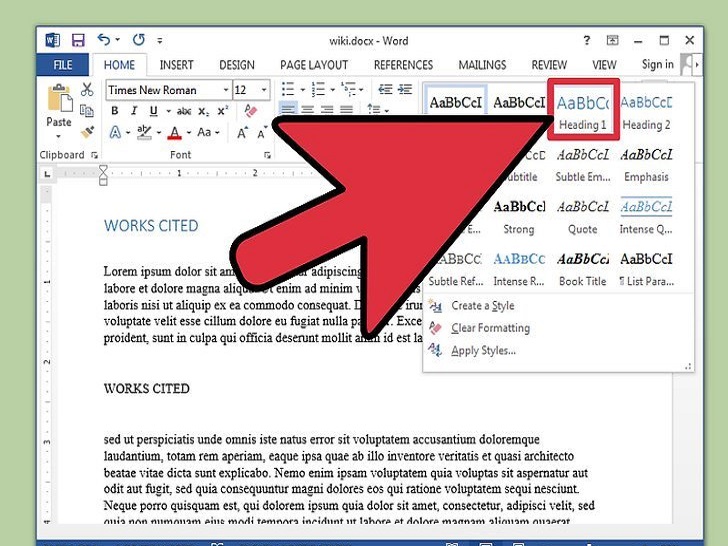Click the Decrease Indent icon
The image size is (728, 546).
click(385, 89)
